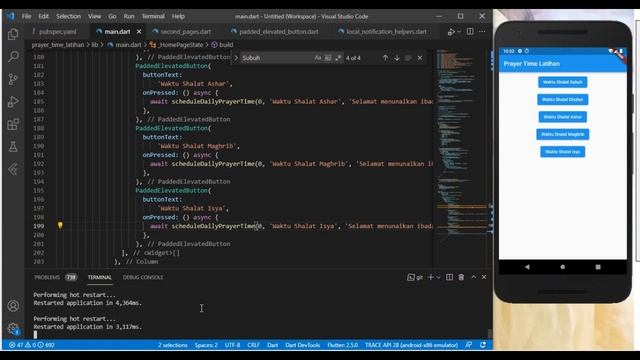Image resolution: width=640 pixels, height=360 pixels.
Task: Click prayer_time_latihan breadcrumb
Action: (58, 45)
